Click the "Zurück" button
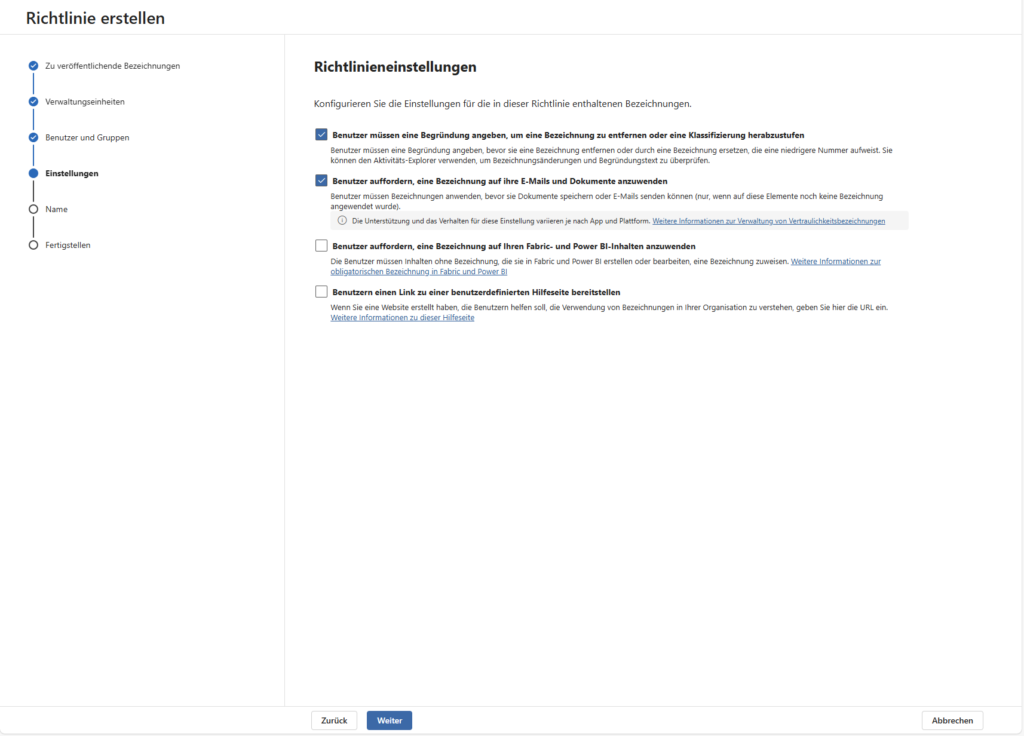The height and width of the screenshot is (736, 1024). (x=334, y=719)
